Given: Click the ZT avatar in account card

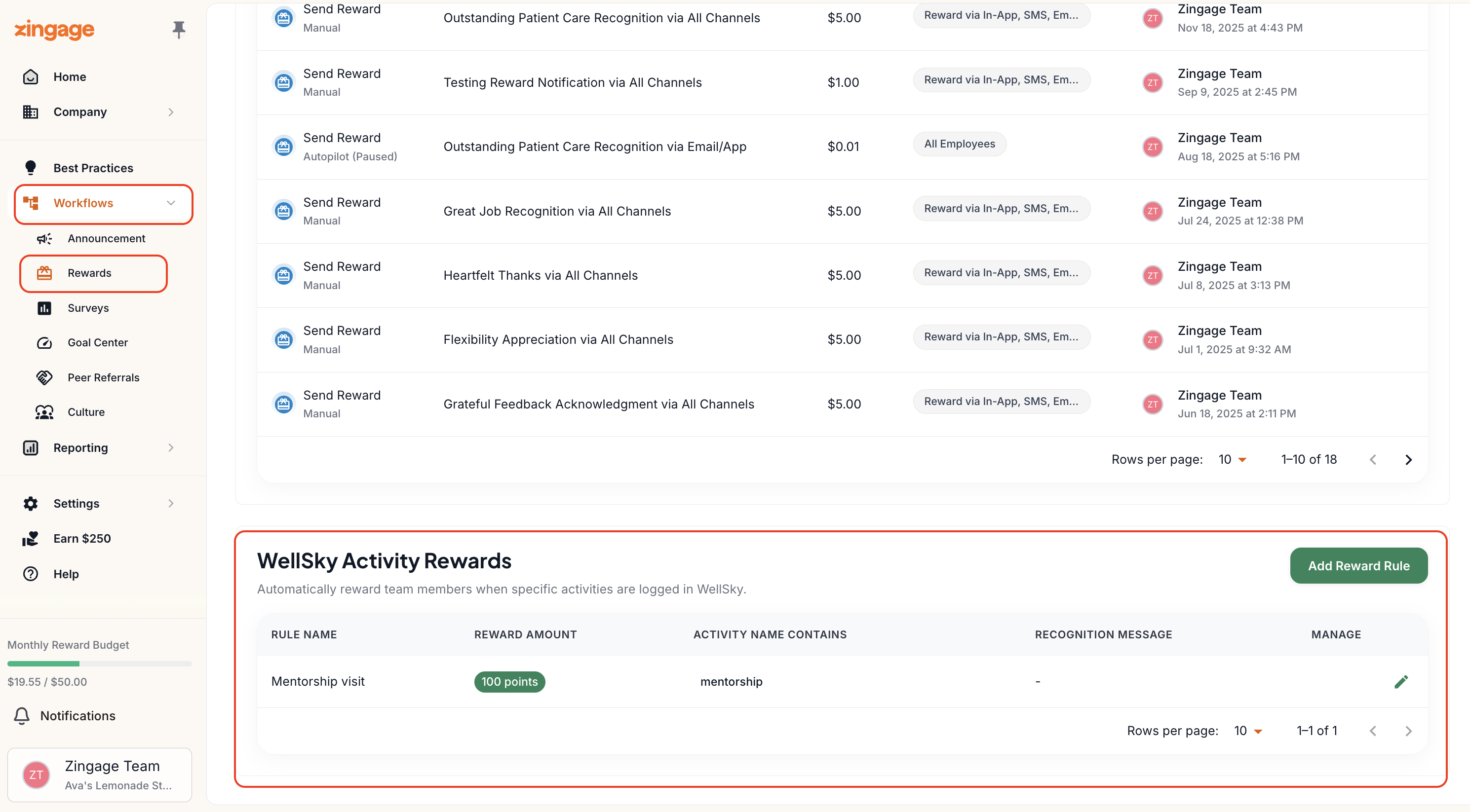Looking at the screenshot, I should (x=36, y=775).
